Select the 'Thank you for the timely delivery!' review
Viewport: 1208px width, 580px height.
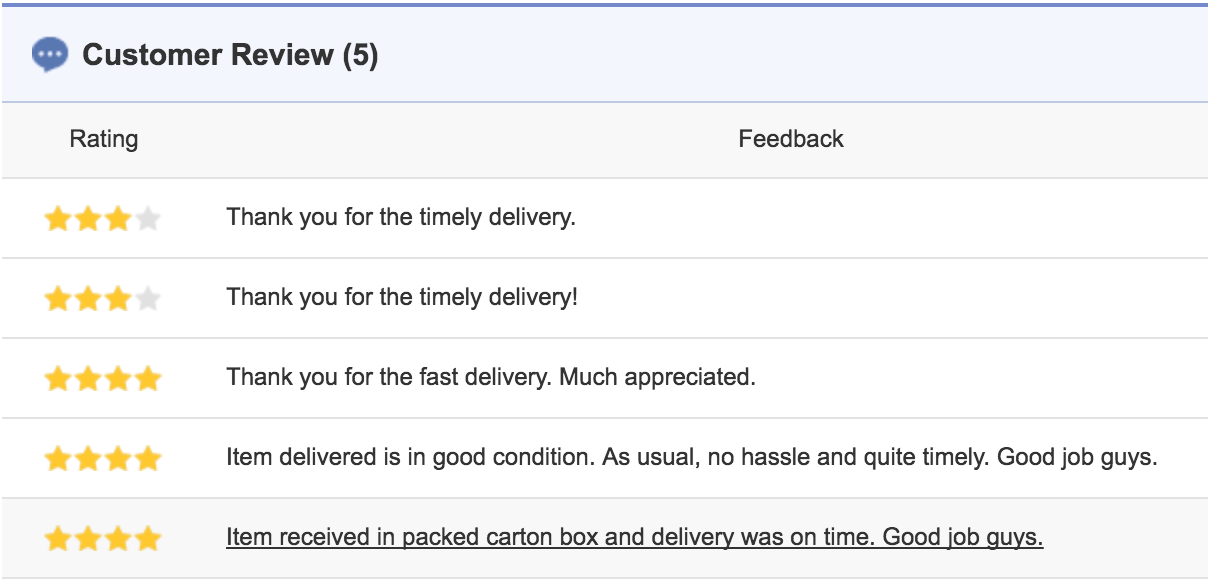402,297
